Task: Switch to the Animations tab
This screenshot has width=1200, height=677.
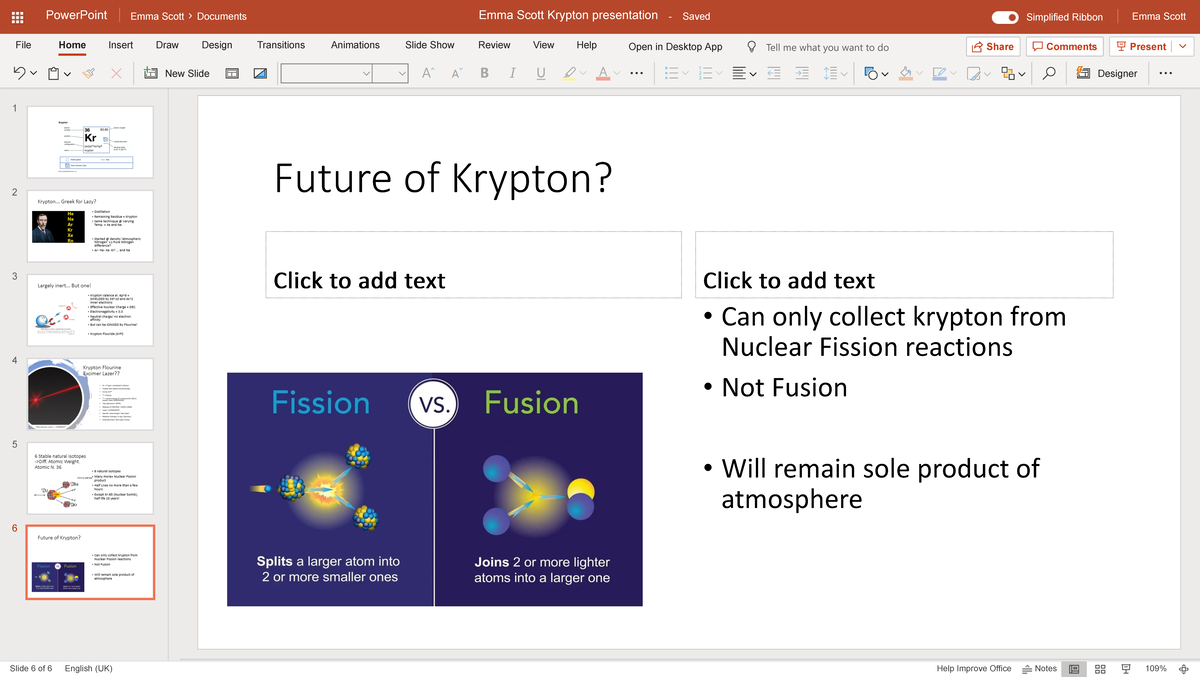Action: pyautogui.click(x=355, y=45)
